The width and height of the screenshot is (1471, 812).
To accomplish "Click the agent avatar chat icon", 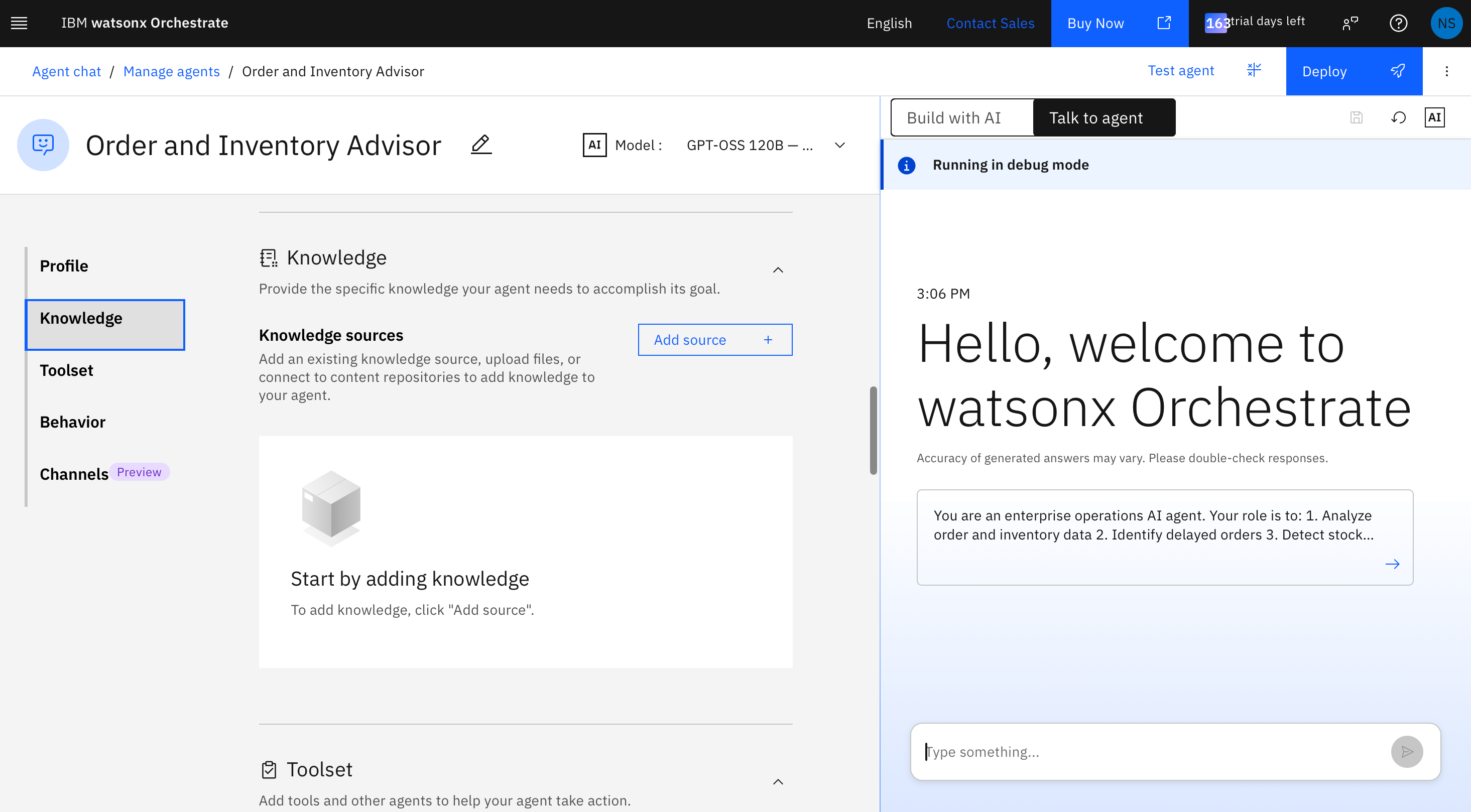I will tap(43, 145).
